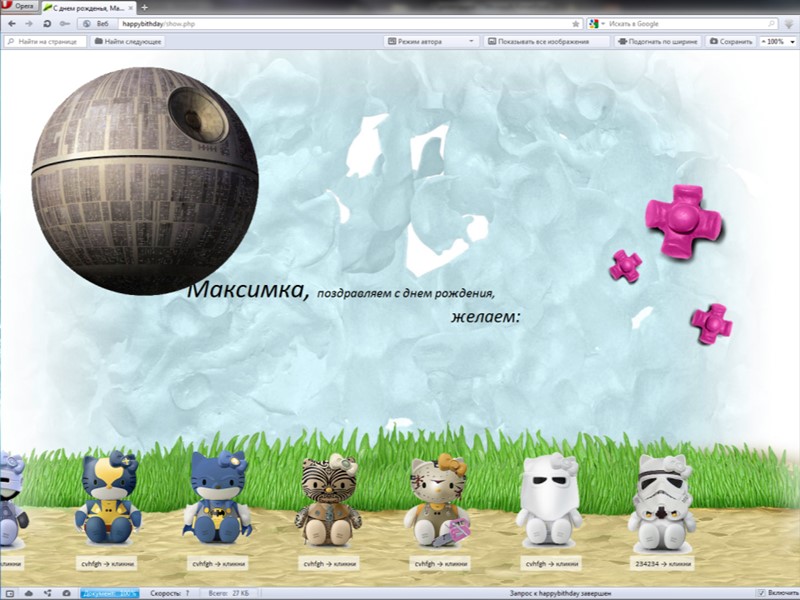The height and width of the screenshot is (600, 800).
Task: Click the Batman Hello Kitty figure
Action: [x=218, y=496]
